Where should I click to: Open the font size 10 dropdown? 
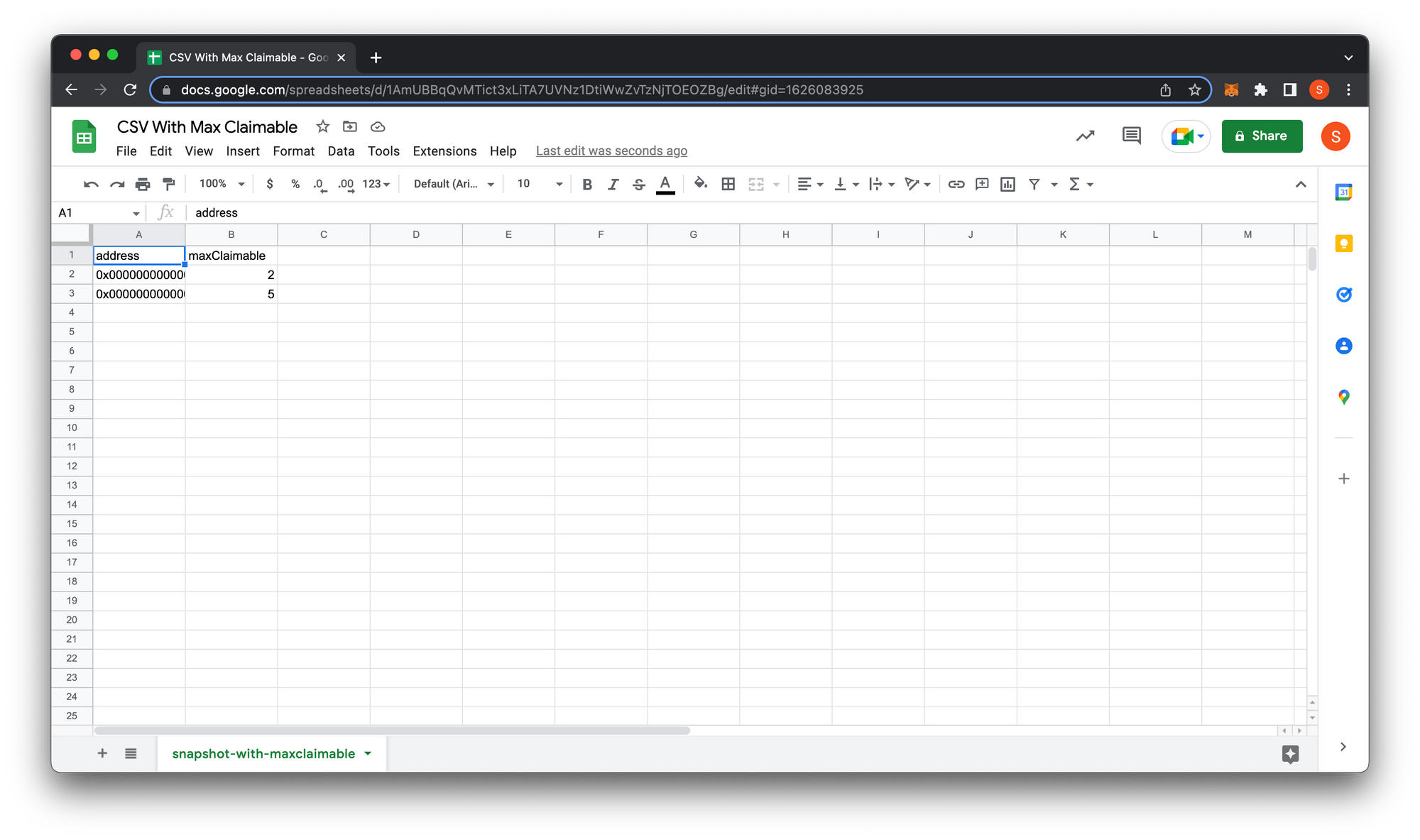[540, 184]
